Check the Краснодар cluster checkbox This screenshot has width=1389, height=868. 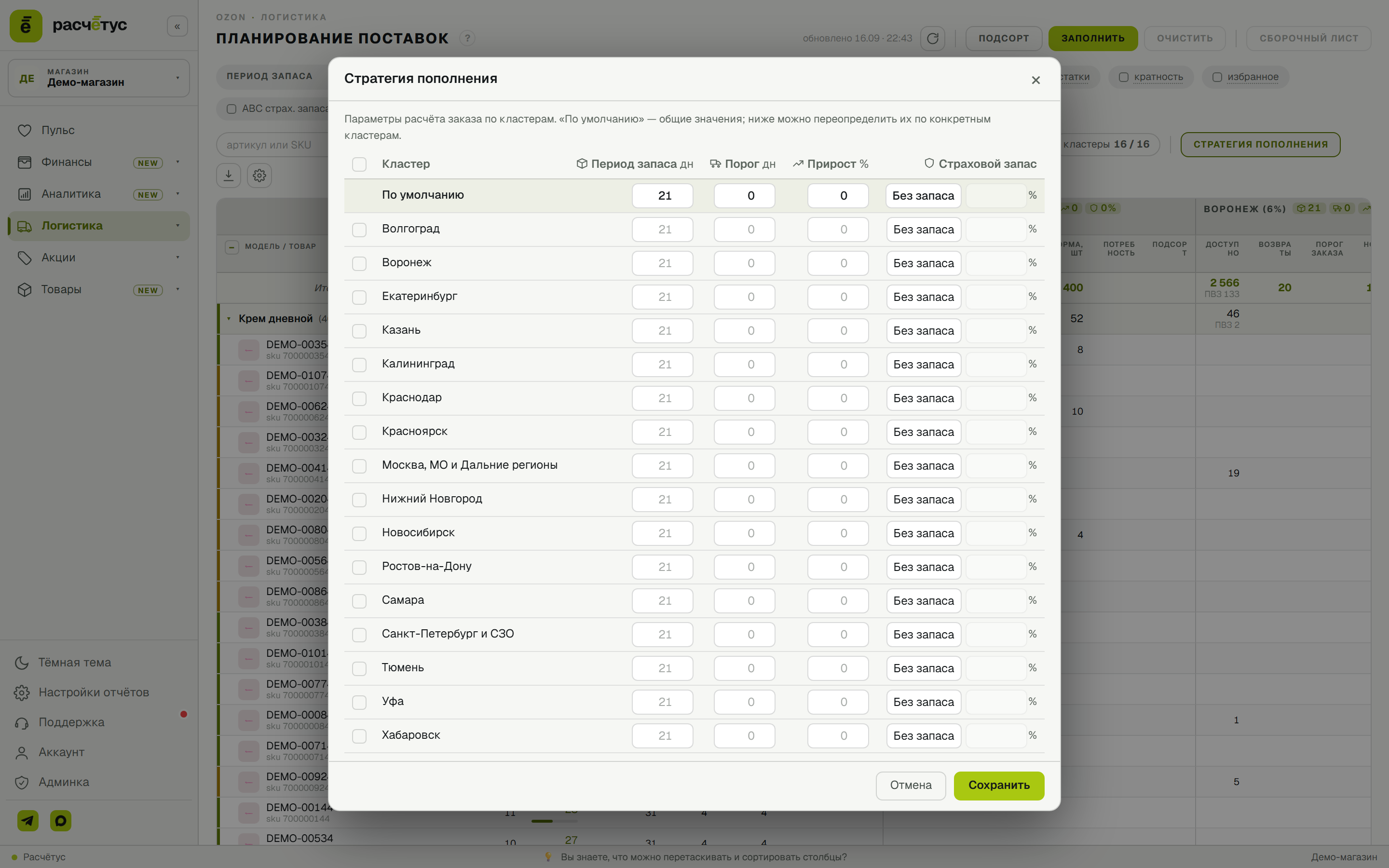point(359,398)
